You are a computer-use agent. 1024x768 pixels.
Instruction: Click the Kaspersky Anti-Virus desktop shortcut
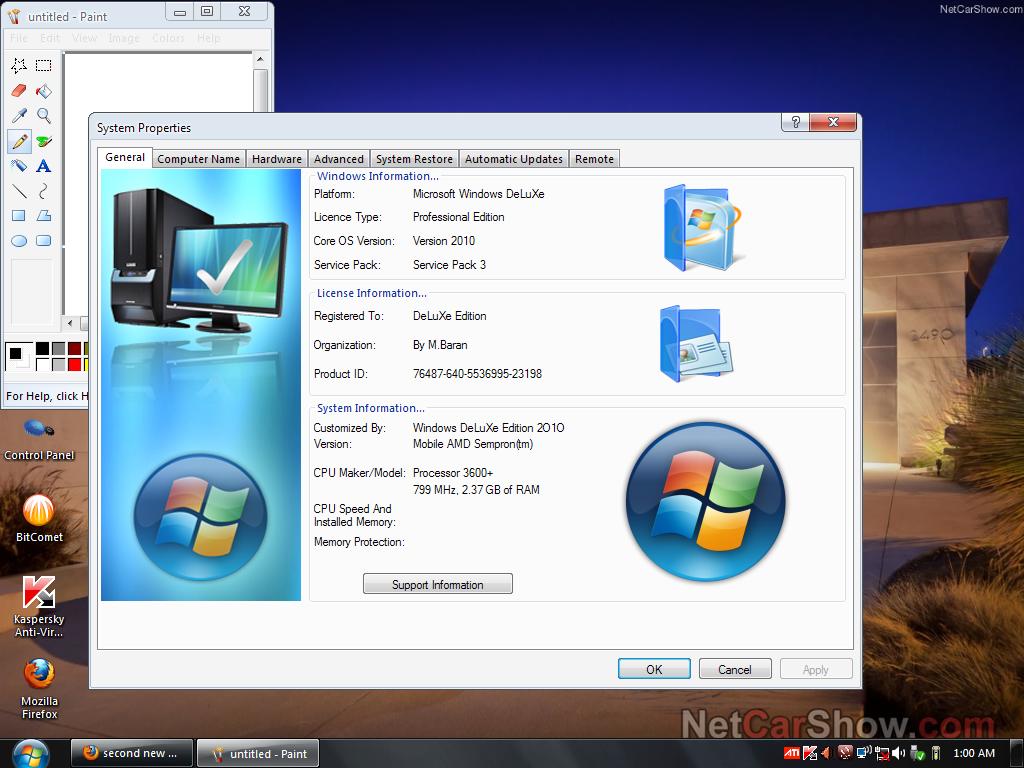tap(39, 593)
